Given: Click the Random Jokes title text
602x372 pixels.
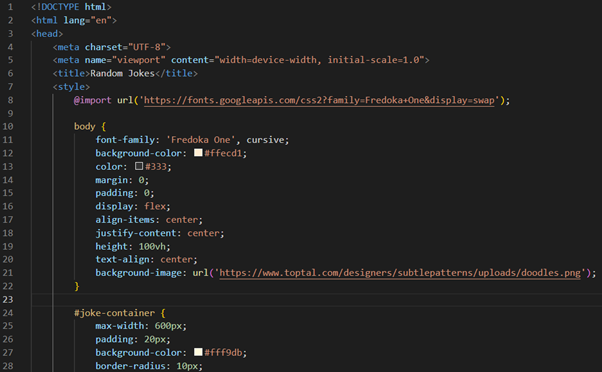Looking at the screenshot, I should pos(122,73).
